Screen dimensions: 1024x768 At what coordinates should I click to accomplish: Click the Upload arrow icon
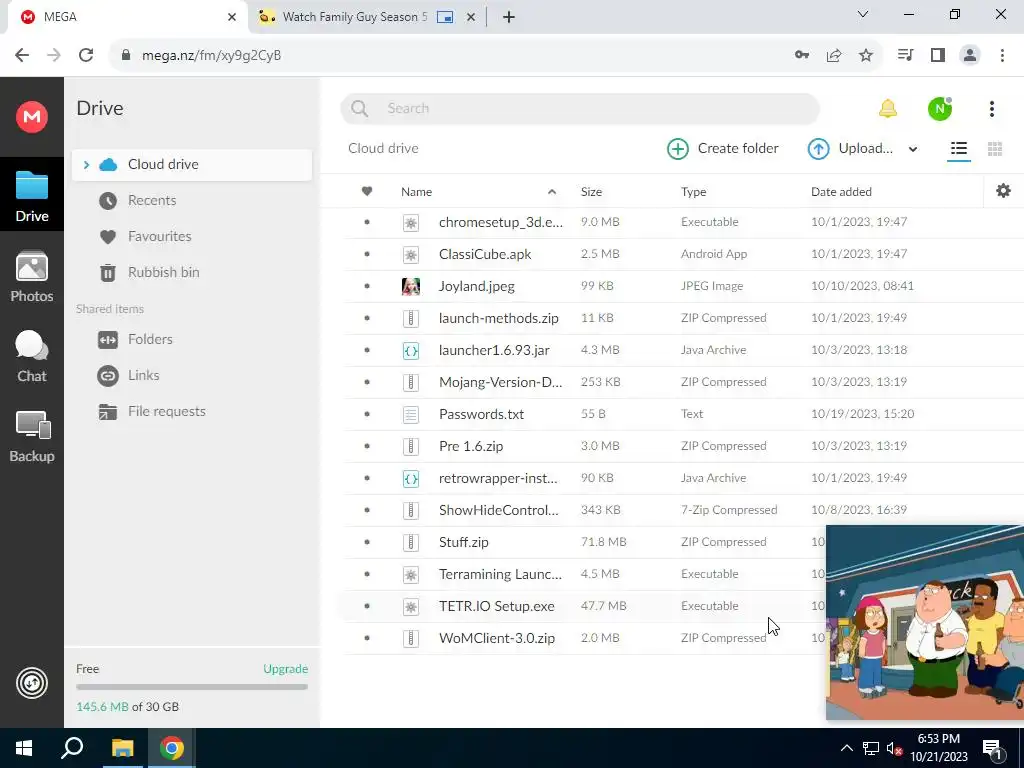[x=818, y=148]
